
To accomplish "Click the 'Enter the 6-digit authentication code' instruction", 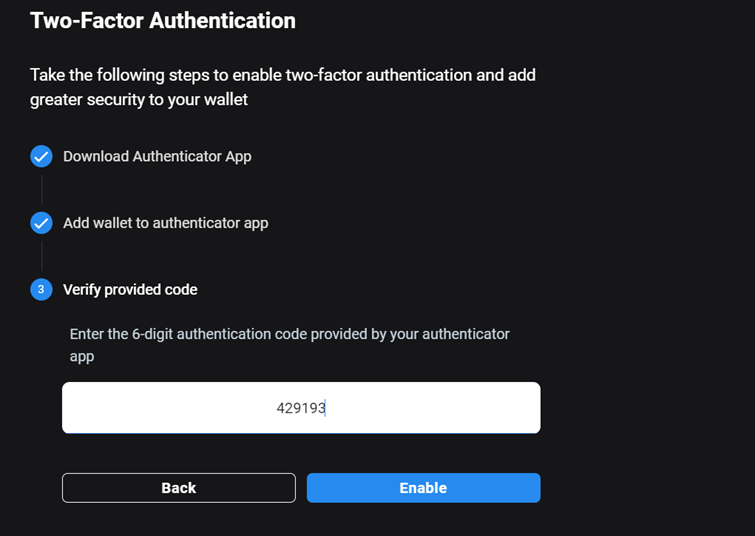I will pyautogui.click(x=289, y=334).
